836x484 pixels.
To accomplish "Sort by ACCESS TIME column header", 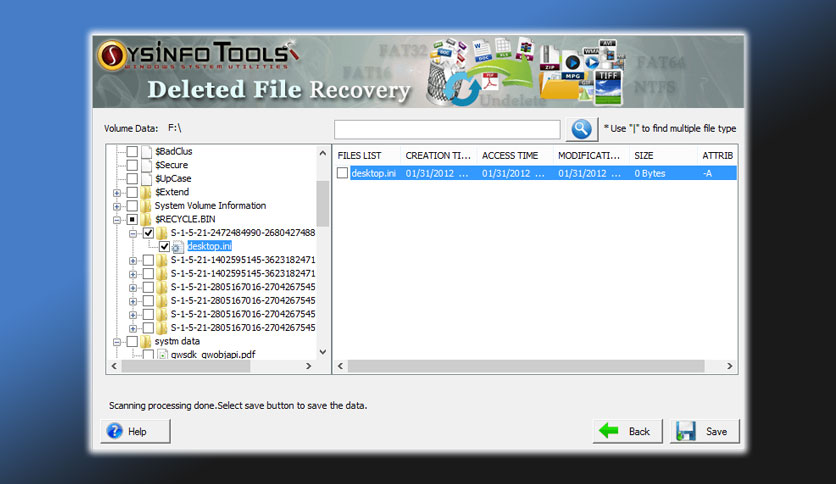I will click(515, 156).
